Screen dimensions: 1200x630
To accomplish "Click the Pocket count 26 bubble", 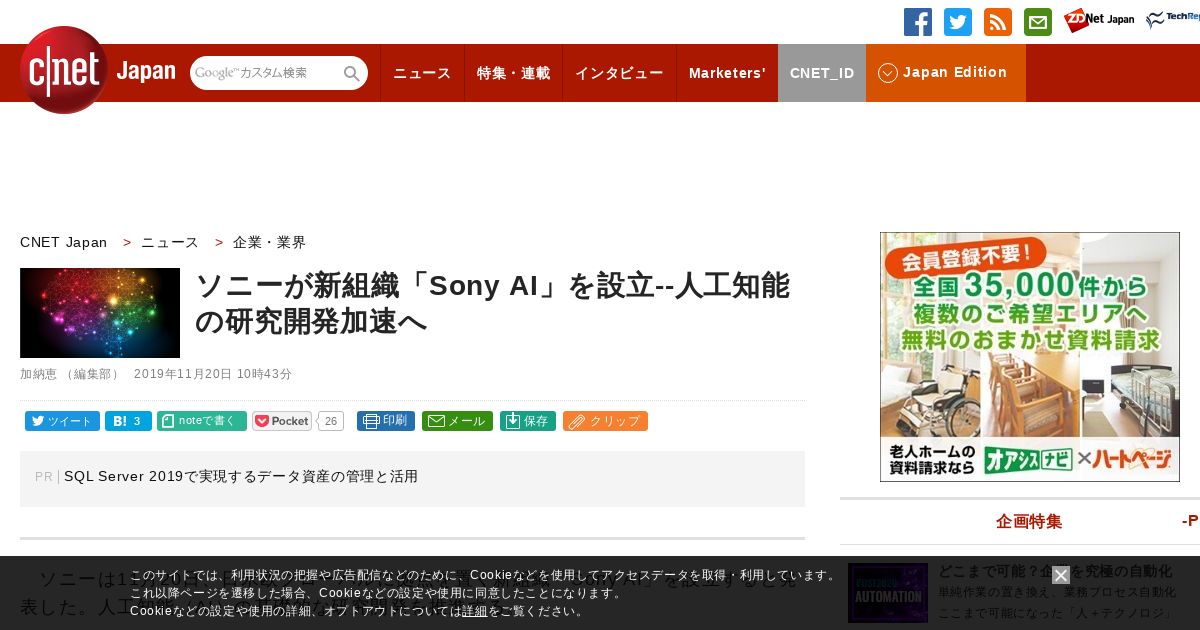I will [331, 421].
